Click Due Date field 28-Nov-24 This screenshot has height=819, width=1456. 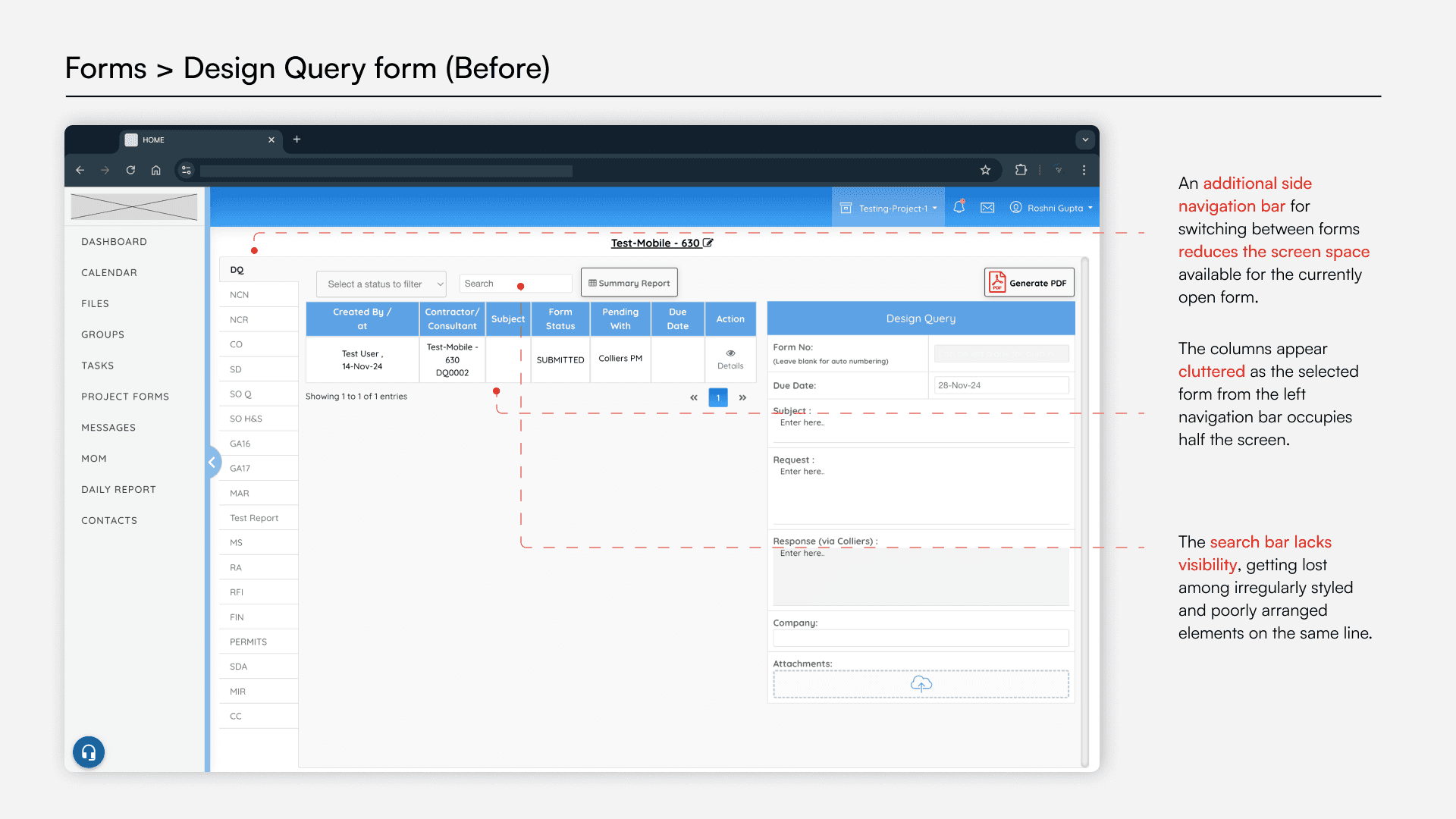(1001, 385)
